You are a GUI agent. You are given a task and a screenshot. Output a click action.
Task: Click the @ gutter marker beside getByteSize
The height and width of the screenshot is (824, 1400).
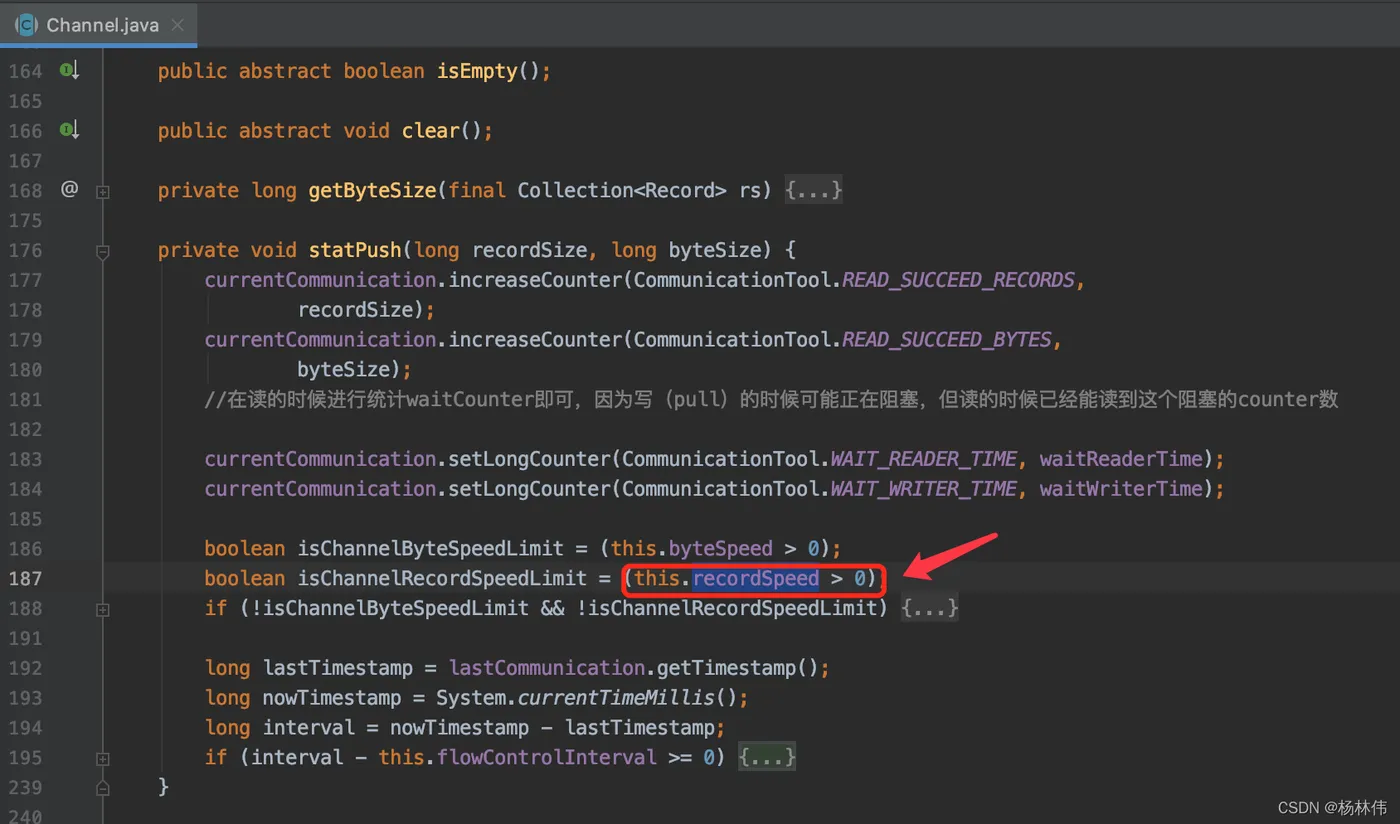69,189
